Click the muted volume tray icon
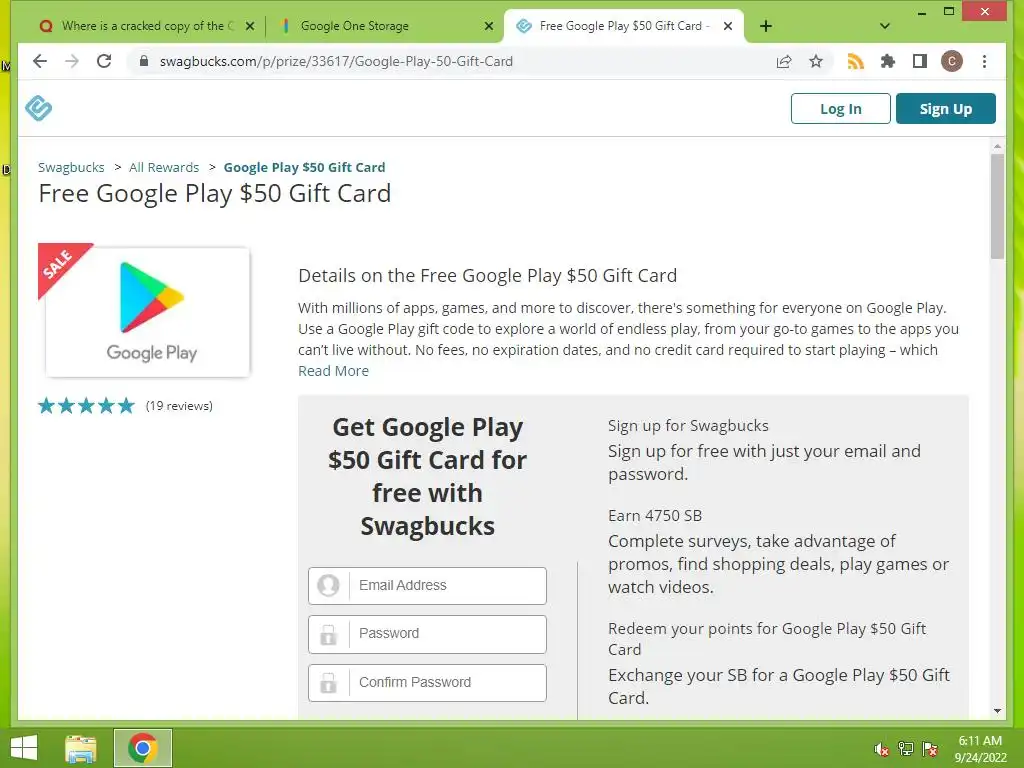Screen dimensions: 1024x768 (x=881, y=749)
